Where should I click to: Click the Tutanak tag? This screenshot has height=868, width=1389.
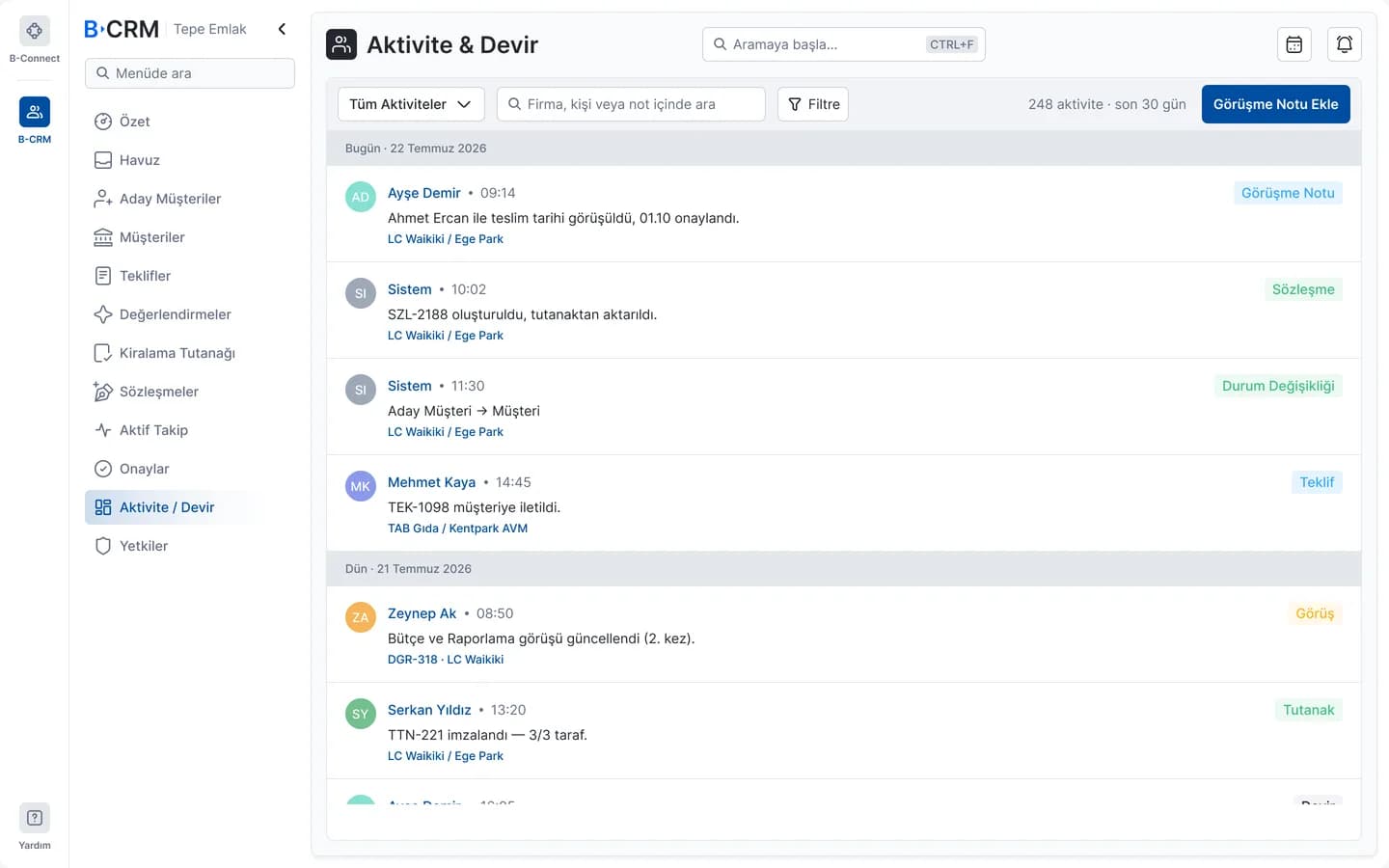[x=1308, y=710]
